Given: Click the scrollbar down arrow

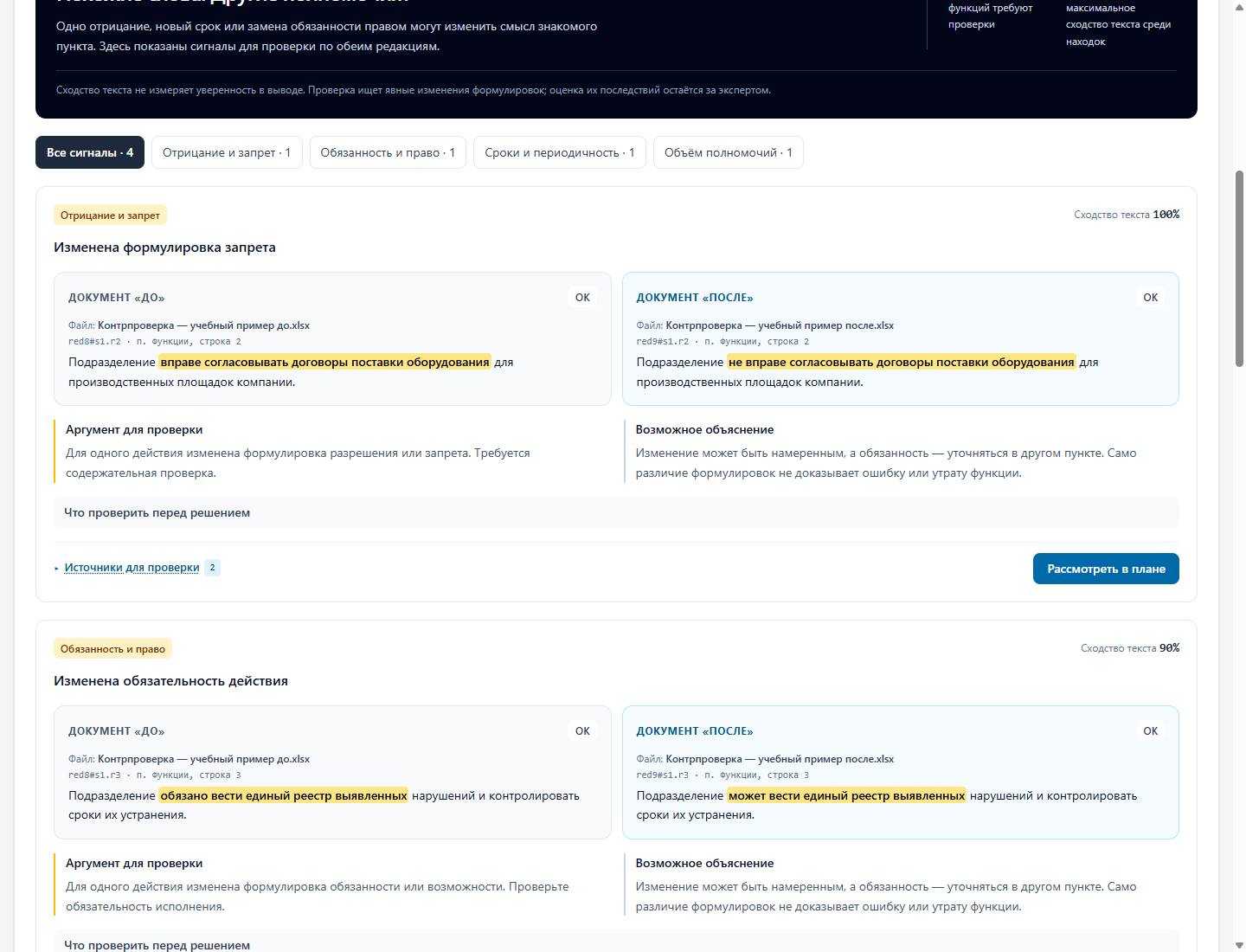Looking at the screenshot, I should click(1239, 945).
